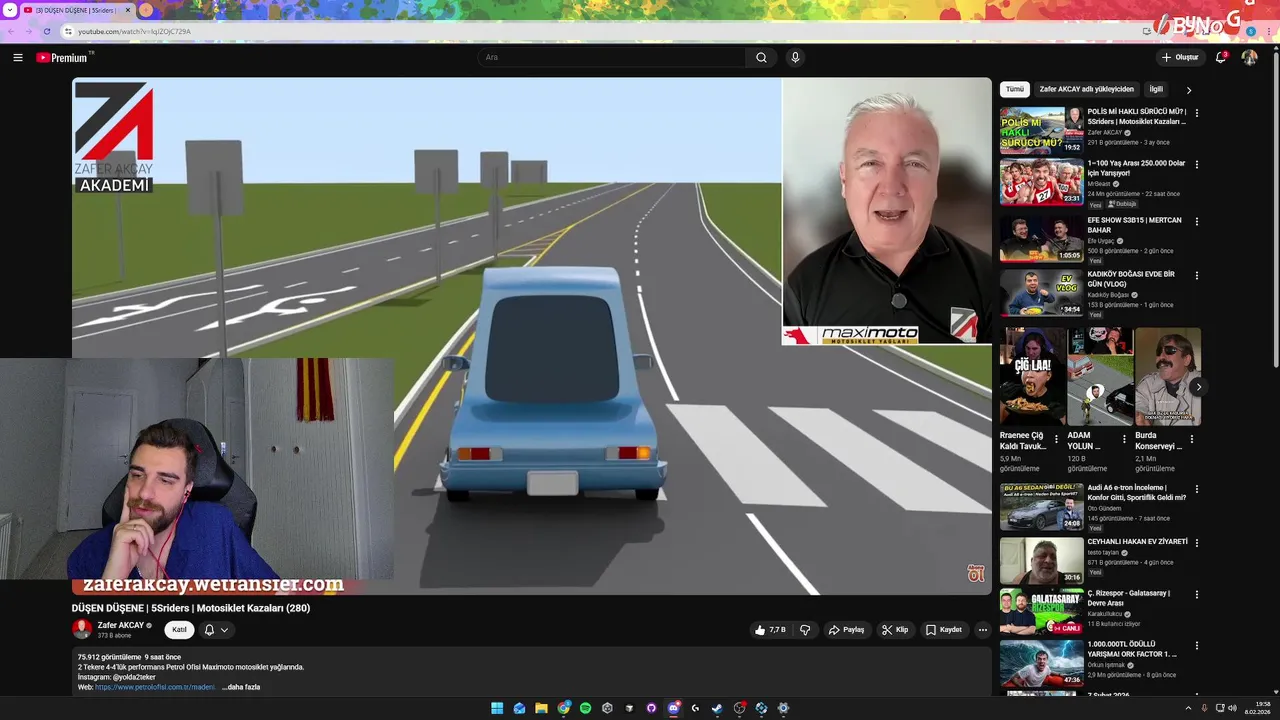Open KADIKÖY BOĞASI EVDE BİR GÜN thumbnail
Screen dimensions: 1280x720
[1042, 292]
